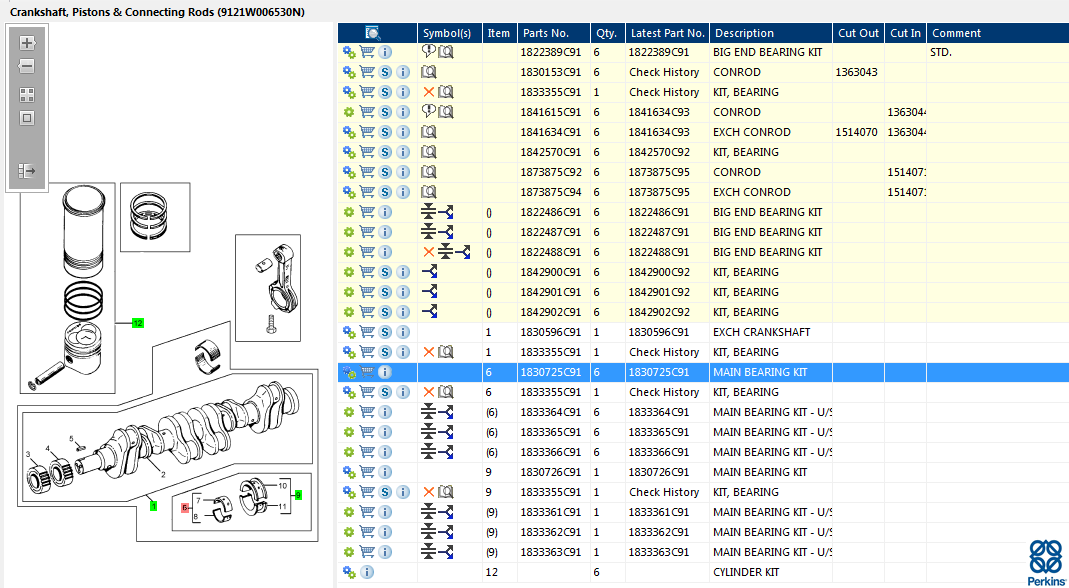The width and height of the screenshot is (1069, 588).
Task: Click the single-square icon in diagram toolbar
Action: [27, 118]
